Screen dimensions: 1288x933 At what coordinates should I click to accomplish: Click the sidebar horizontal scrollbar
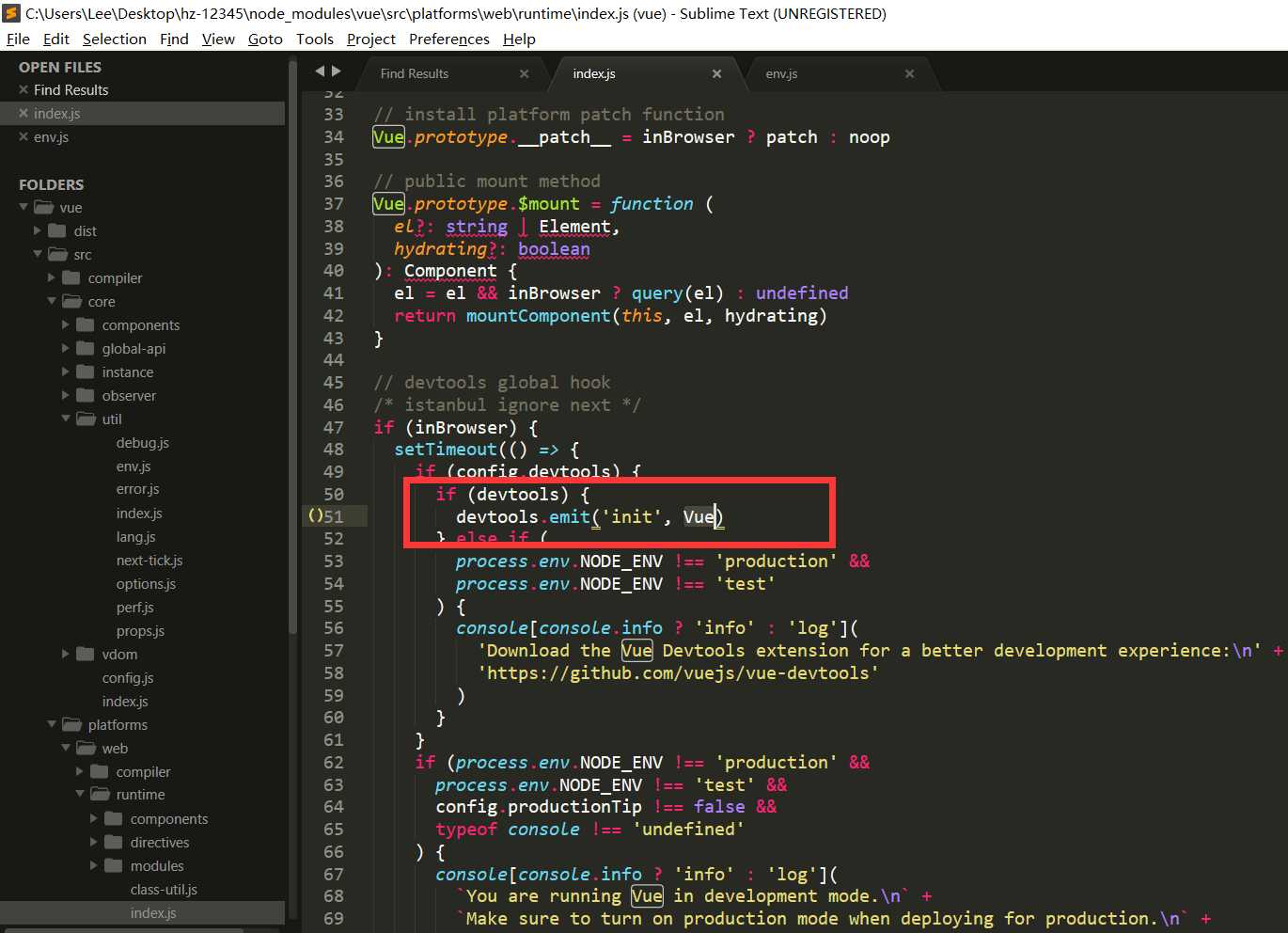click(x=122, y=930)
